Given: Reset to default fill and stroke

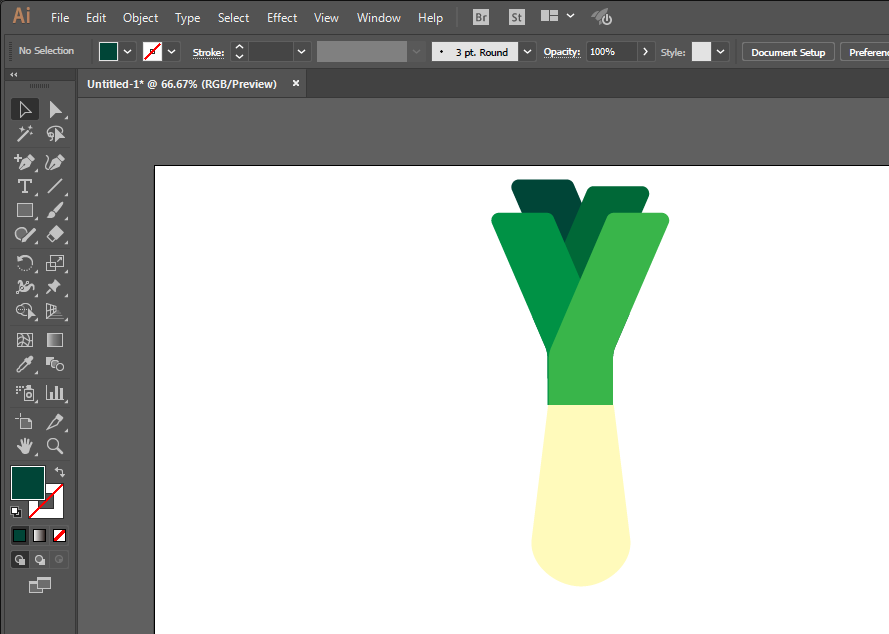Looking at the screenshot, I should 16,512.
